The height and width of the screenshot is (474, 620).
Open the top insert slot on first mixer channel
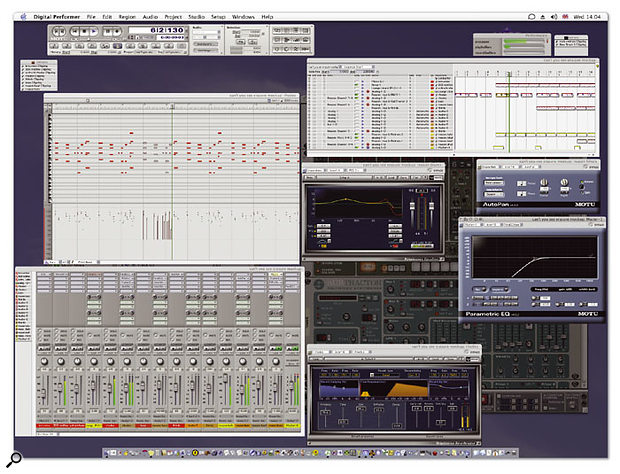tap(44, 274)
